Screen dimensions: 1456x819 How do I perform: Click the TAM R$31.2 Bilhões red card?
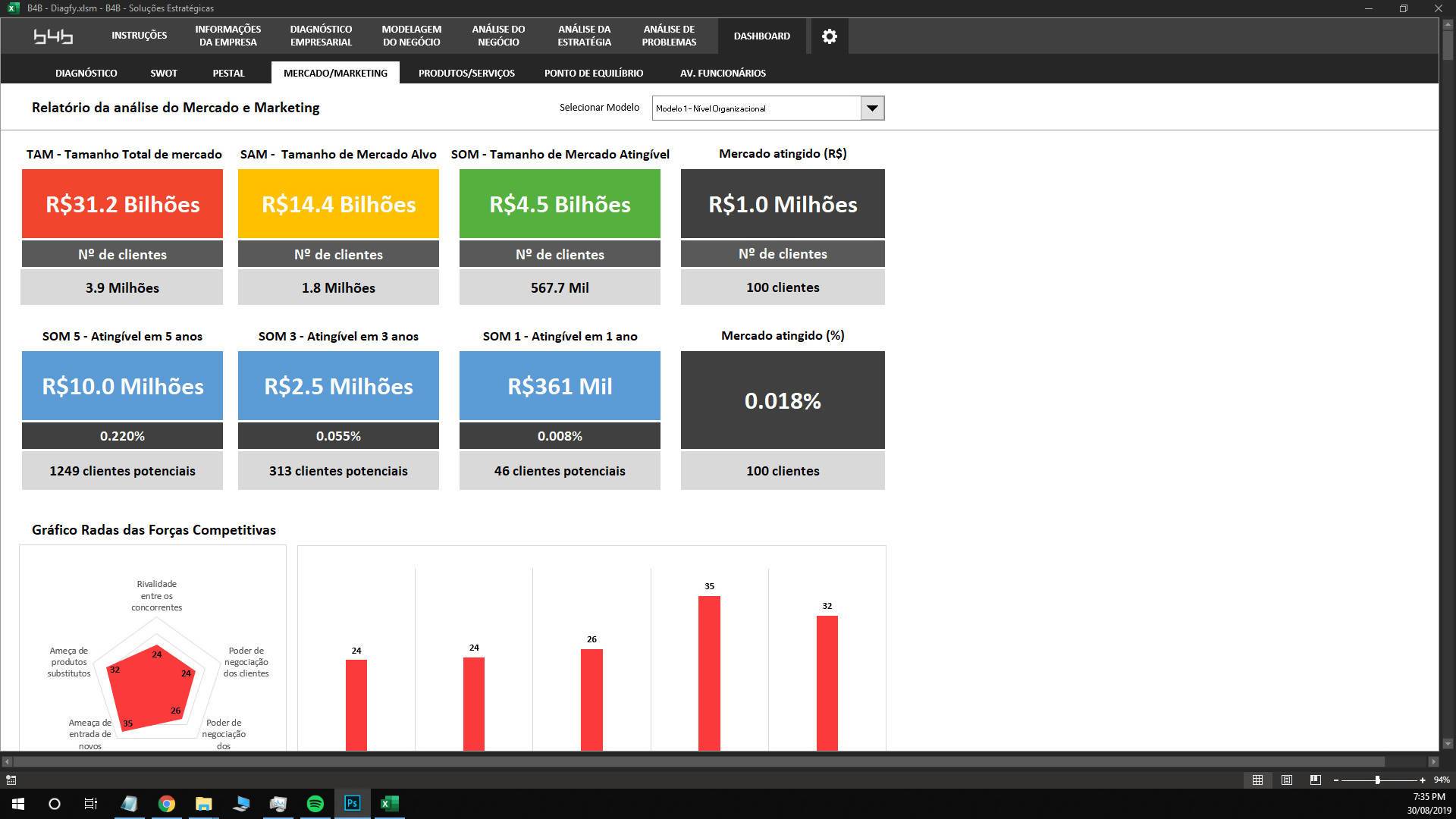coord(122,204)
